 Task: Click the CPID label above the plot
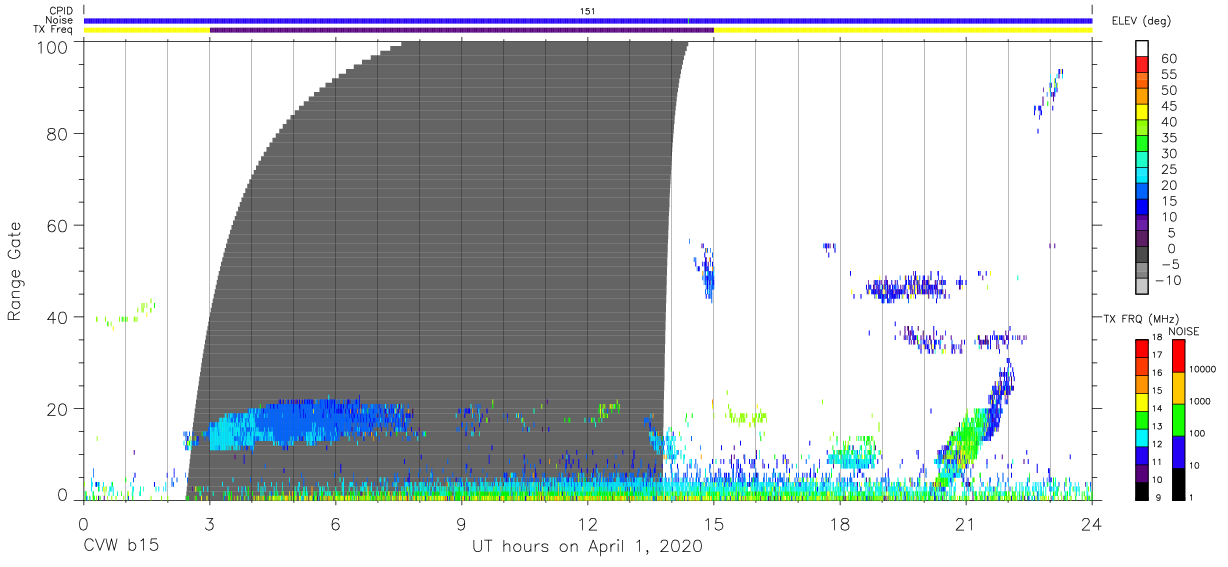pos(61,11)
